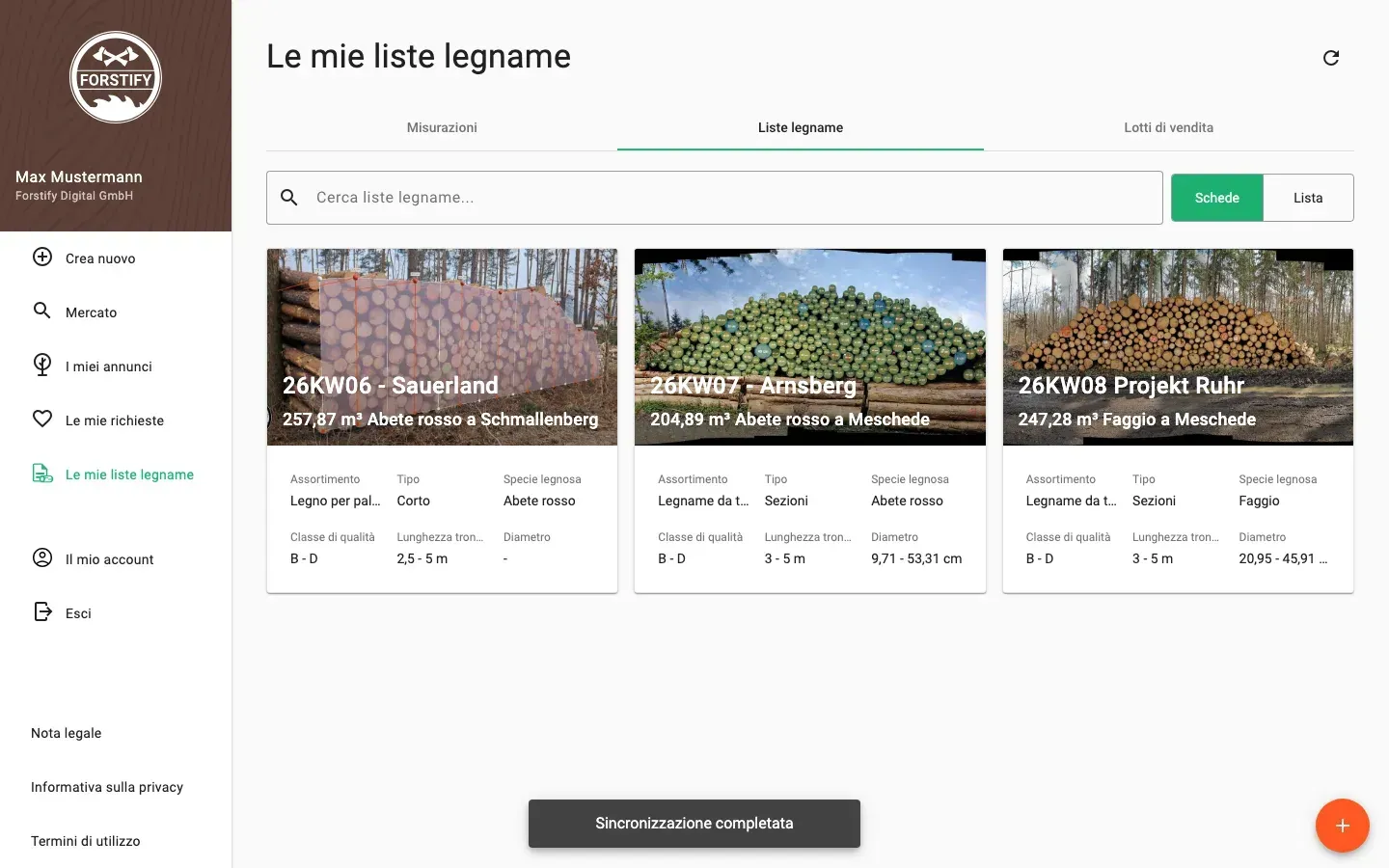The height and width of the screenshot is (868, 1389).
Task: Open Termini di utilizzo link
Action: pos(86,841)
